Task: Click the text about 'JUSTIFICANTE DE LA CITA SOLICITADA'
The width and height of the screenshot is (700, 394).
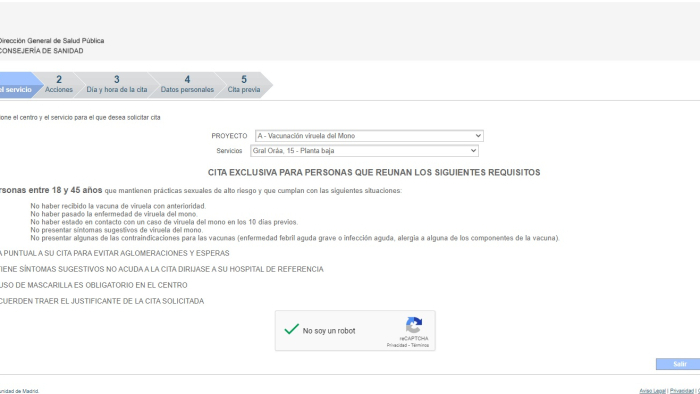Action: [x=102, y=301]
